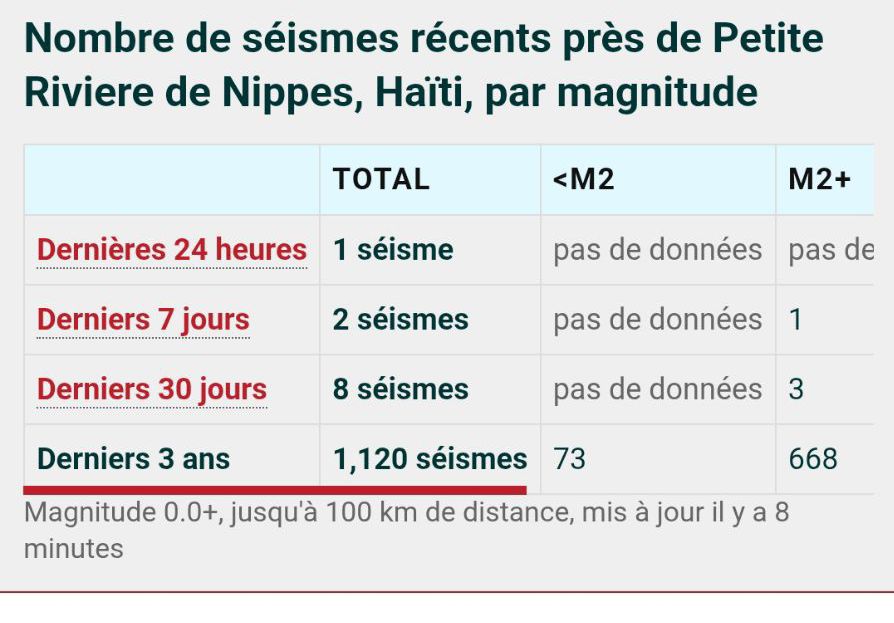Click the "Derniers 7 jours" link
The width and height of the screenshot is (894, 623).
click(x=143, y=320)
